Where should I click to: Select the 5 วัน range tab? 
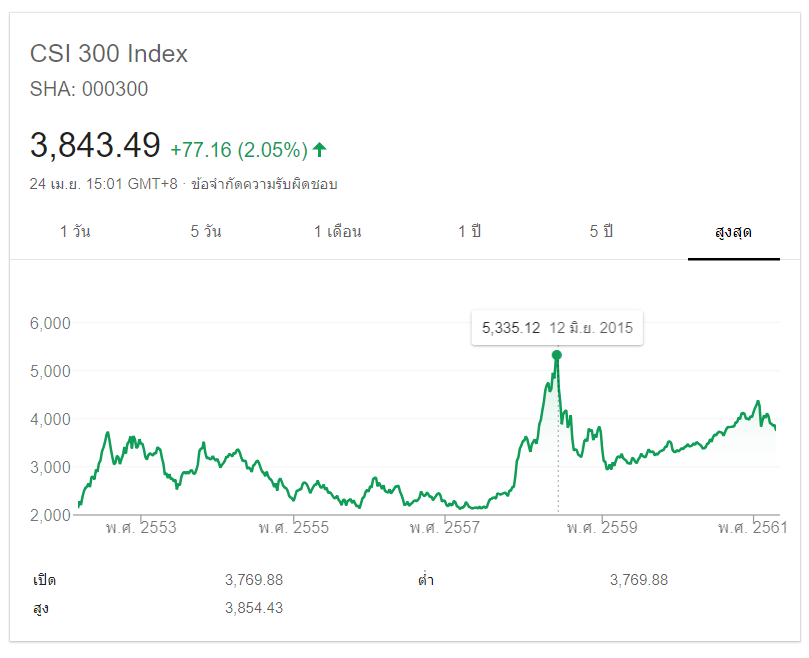point(206,232)
